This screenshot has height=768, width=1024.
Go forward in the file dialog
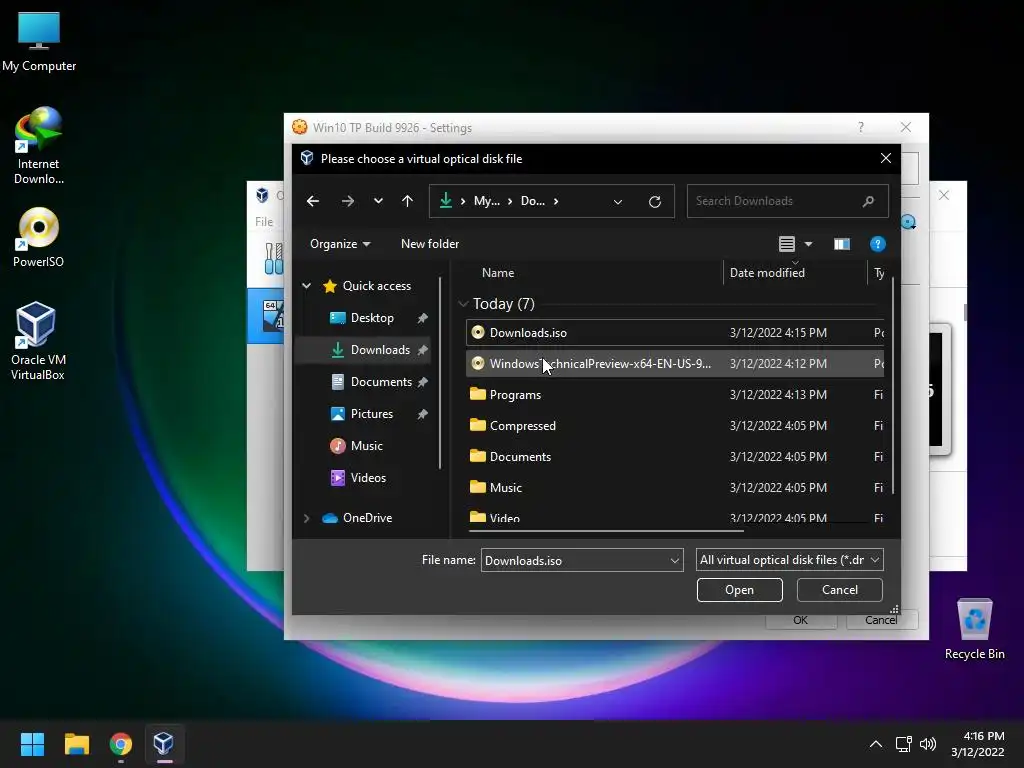[x=347, y=201]
